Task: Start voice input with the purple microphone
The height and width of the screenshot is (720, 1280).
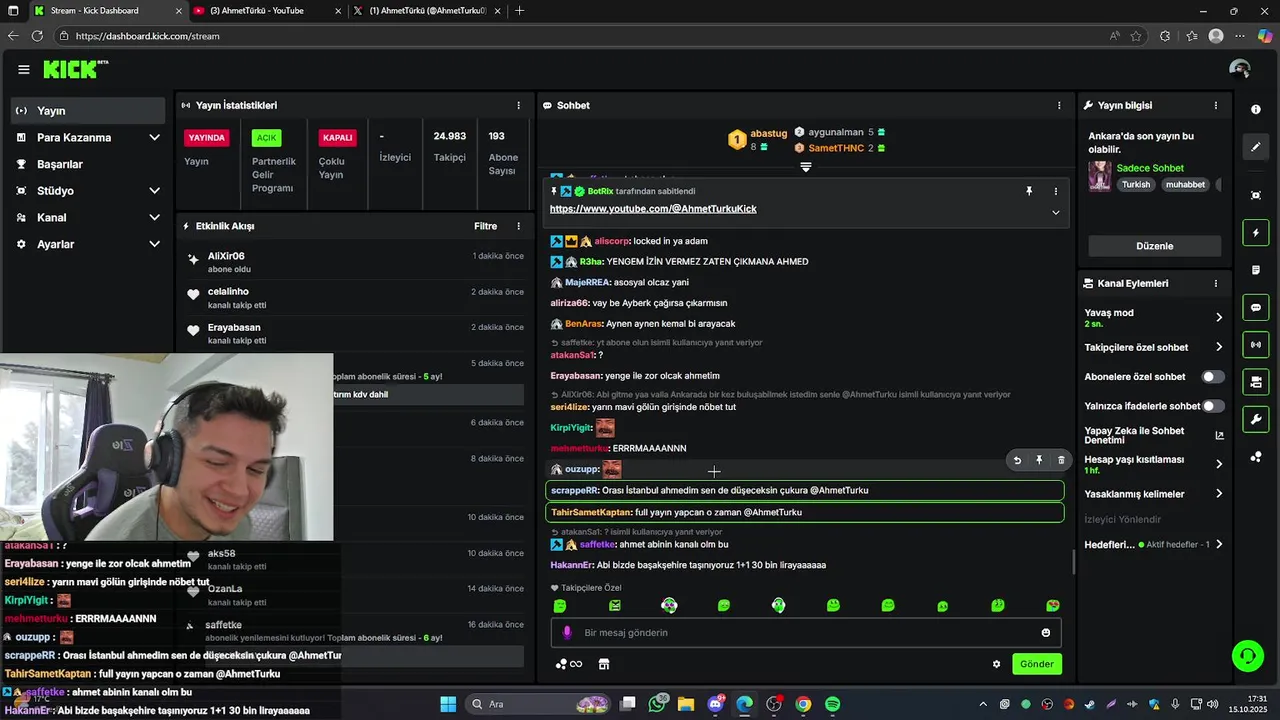Action: pos(567,633)
